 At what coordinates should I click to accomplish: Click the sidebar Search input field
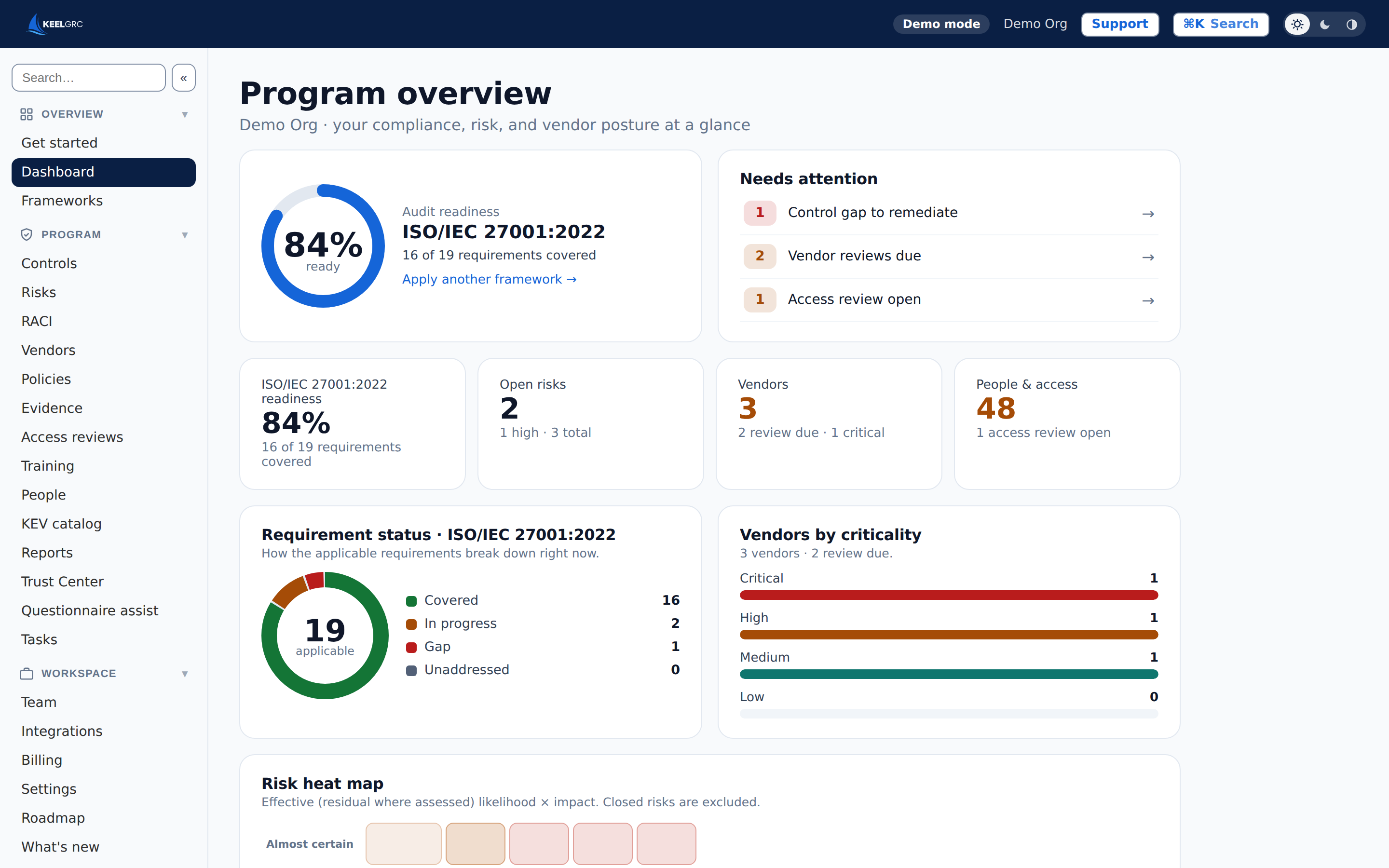88,78
